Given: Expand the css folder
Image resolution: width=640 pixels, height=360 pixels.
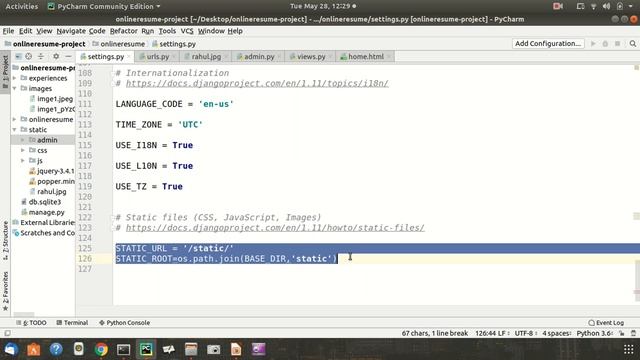Looking at the screenshot, I should (23, 150).
